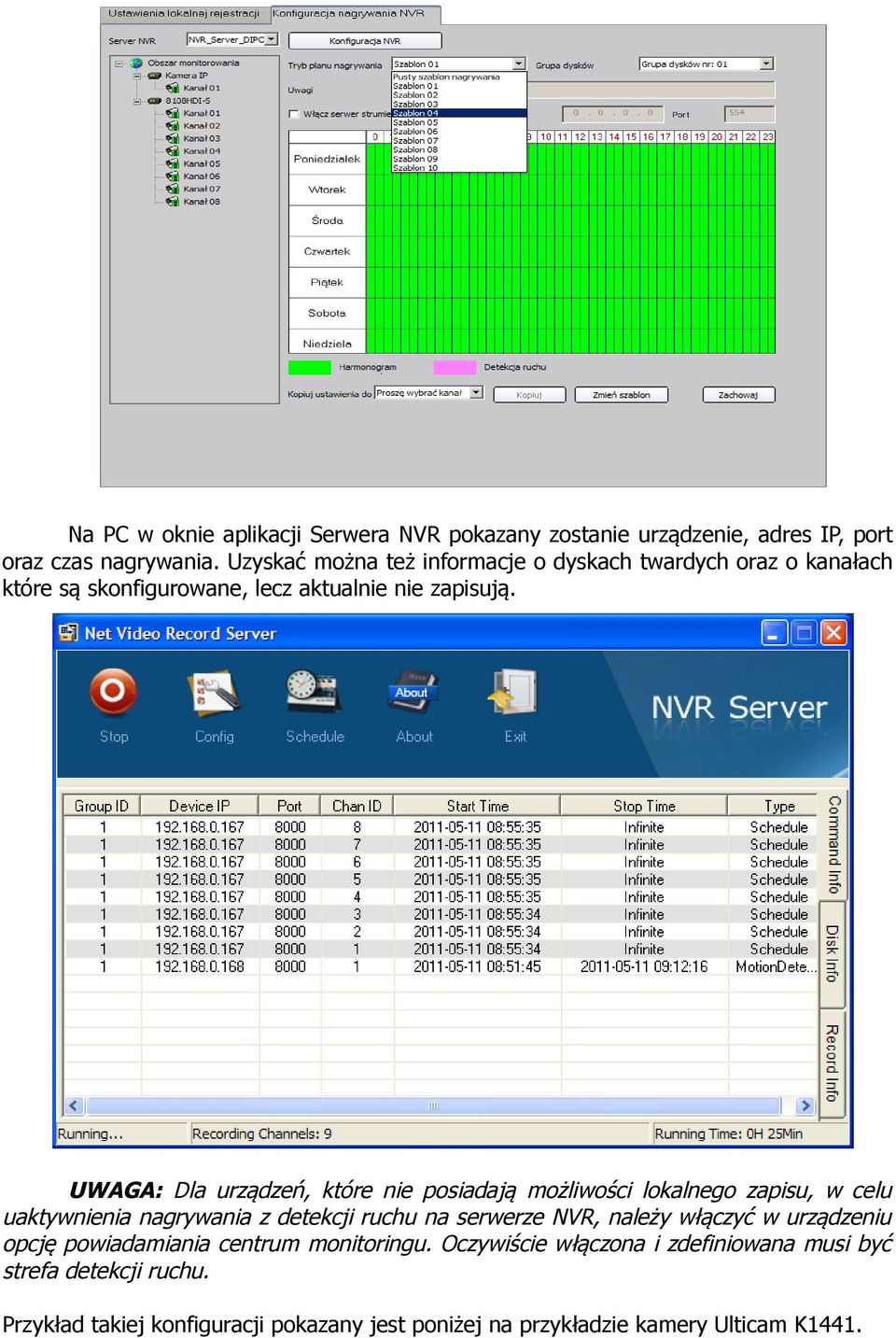The height and width of the screenshot is (1338, 896).
Task: Click the Exit door icon
Action: (x=513, y=693)
